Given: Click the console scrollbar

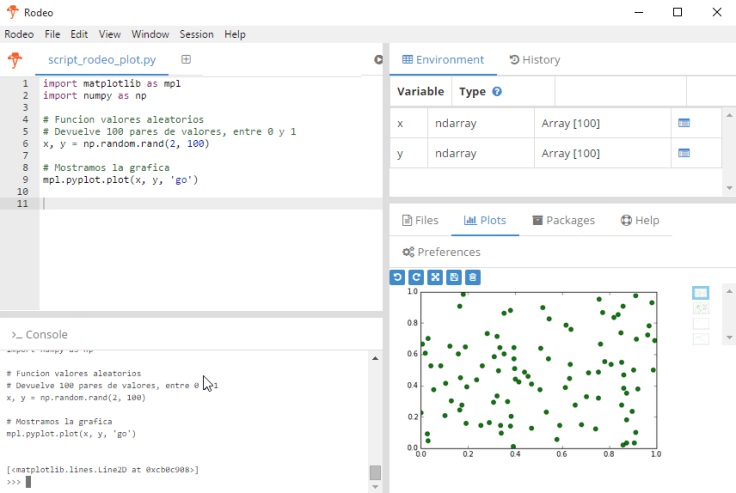Looking at the screenshot, I should (375, 472).
